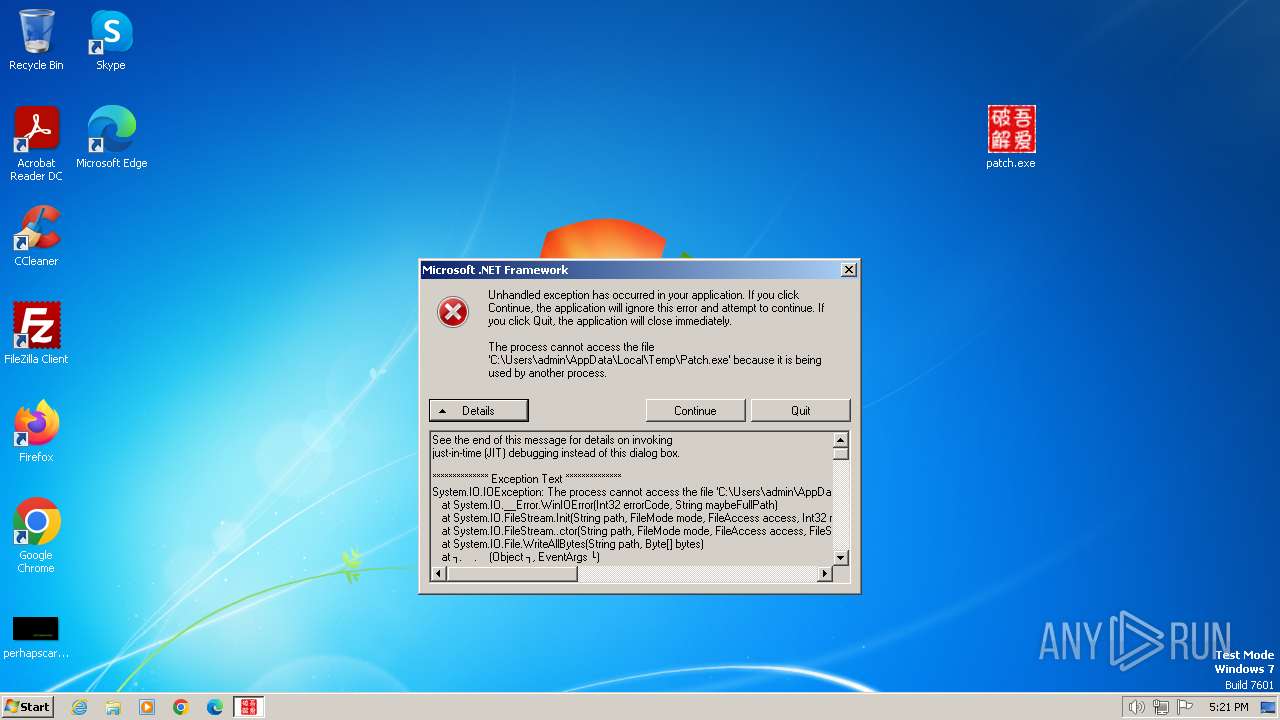Viewport: 1280px width, 720px height.
Task: Click the 'process cannot access the file' message
Action: [x=655, y=360]
